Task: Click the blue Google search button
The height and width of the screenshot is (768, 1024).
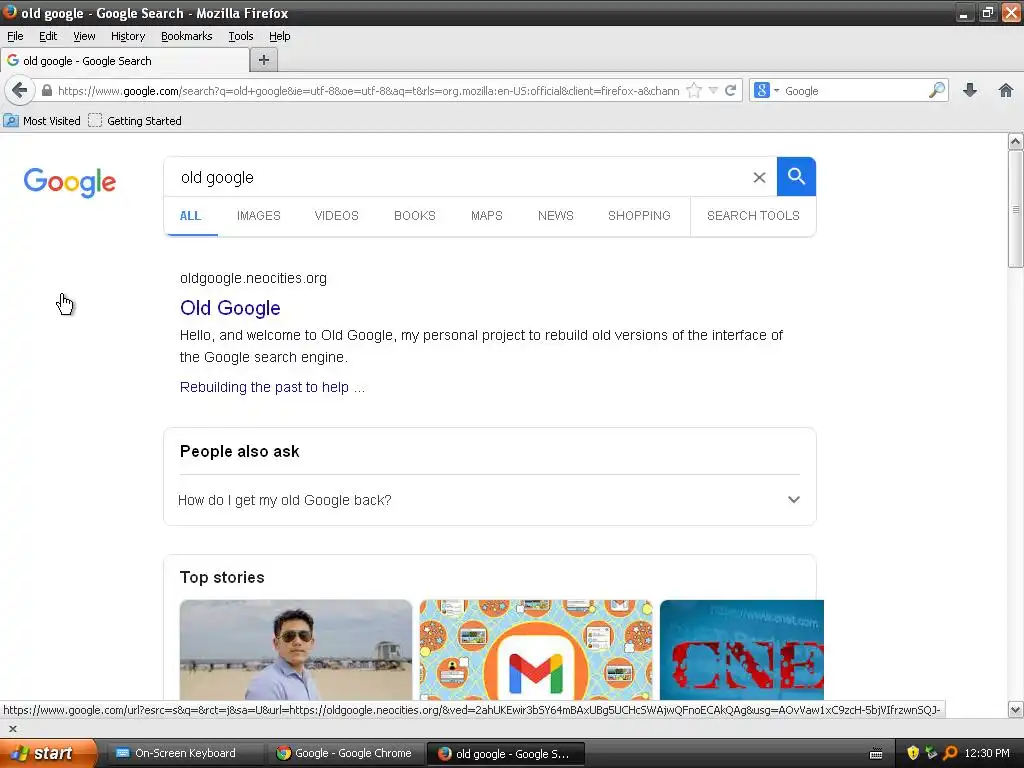Action: 796,176
